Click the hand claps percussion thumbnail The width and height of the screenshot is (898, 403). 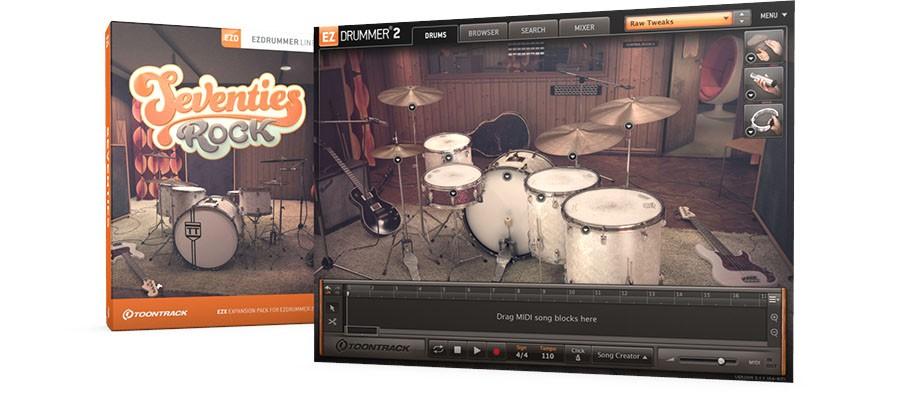pos(765,47)
